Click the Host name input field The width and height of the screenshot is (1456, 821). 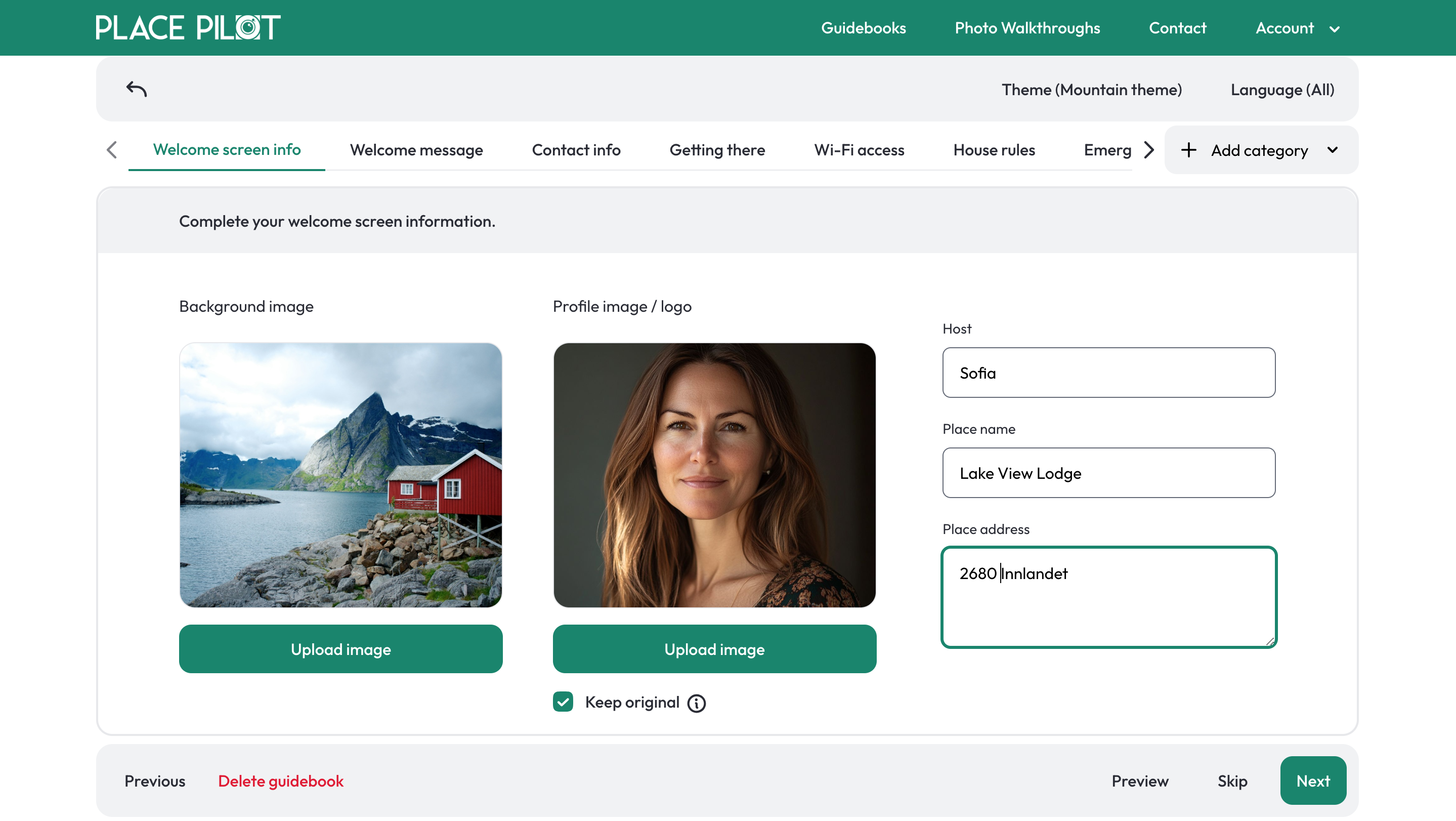(1108, 373)
